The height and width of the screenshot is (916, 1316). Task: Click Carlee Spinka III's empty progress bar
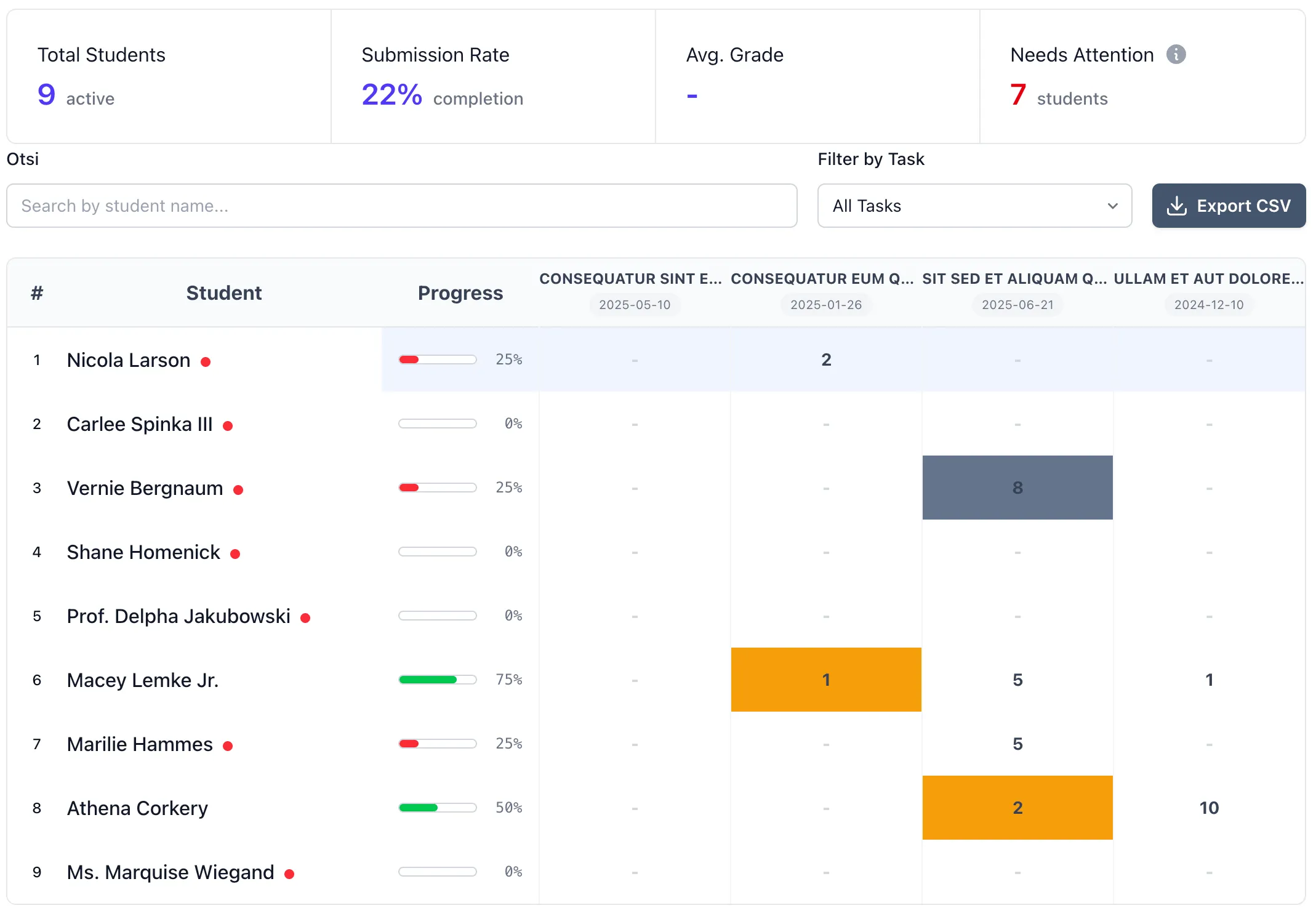click(438, 424)
